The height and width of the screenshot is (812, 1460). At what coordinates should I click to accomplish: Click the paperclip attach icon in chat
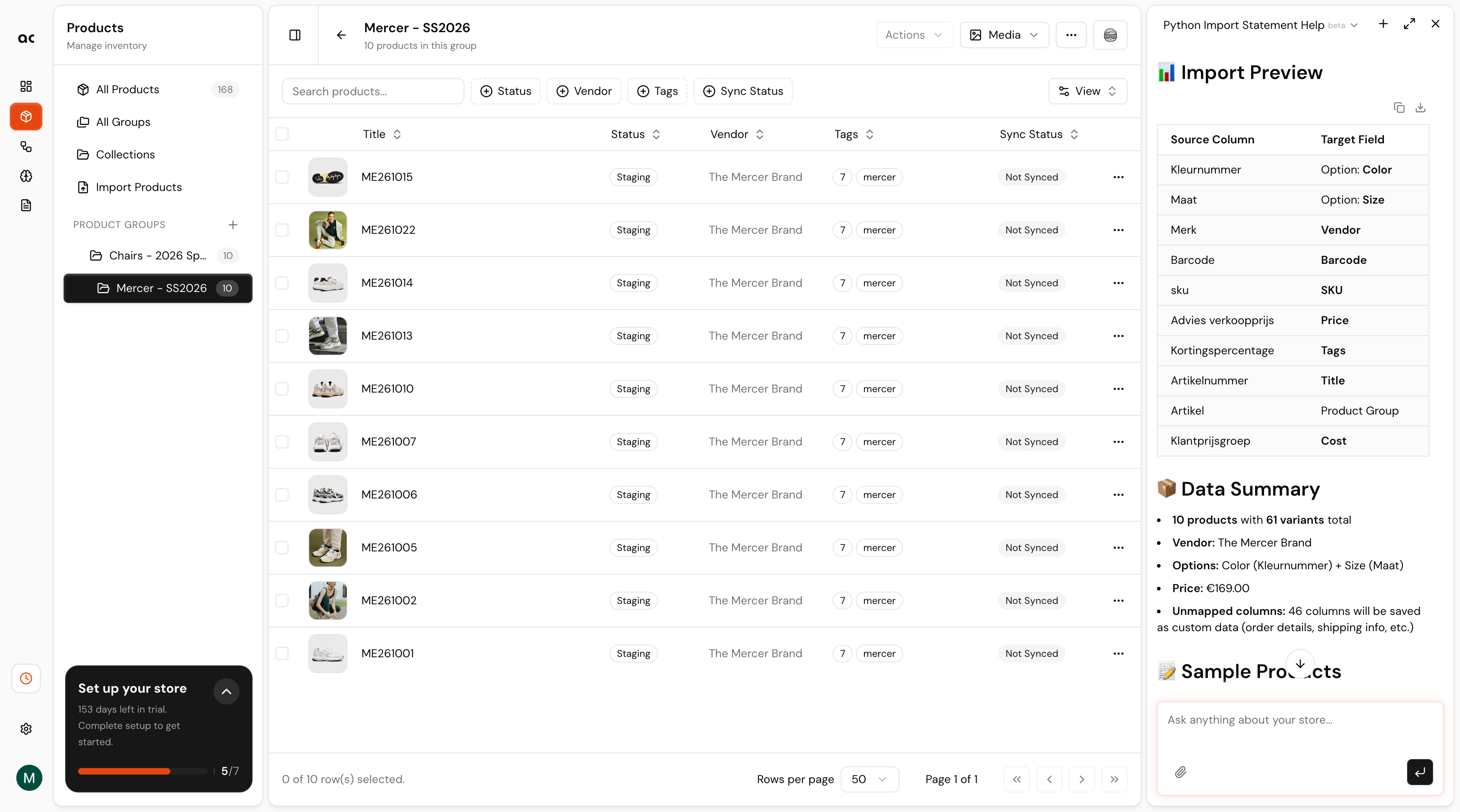[x=1180, y=772]
